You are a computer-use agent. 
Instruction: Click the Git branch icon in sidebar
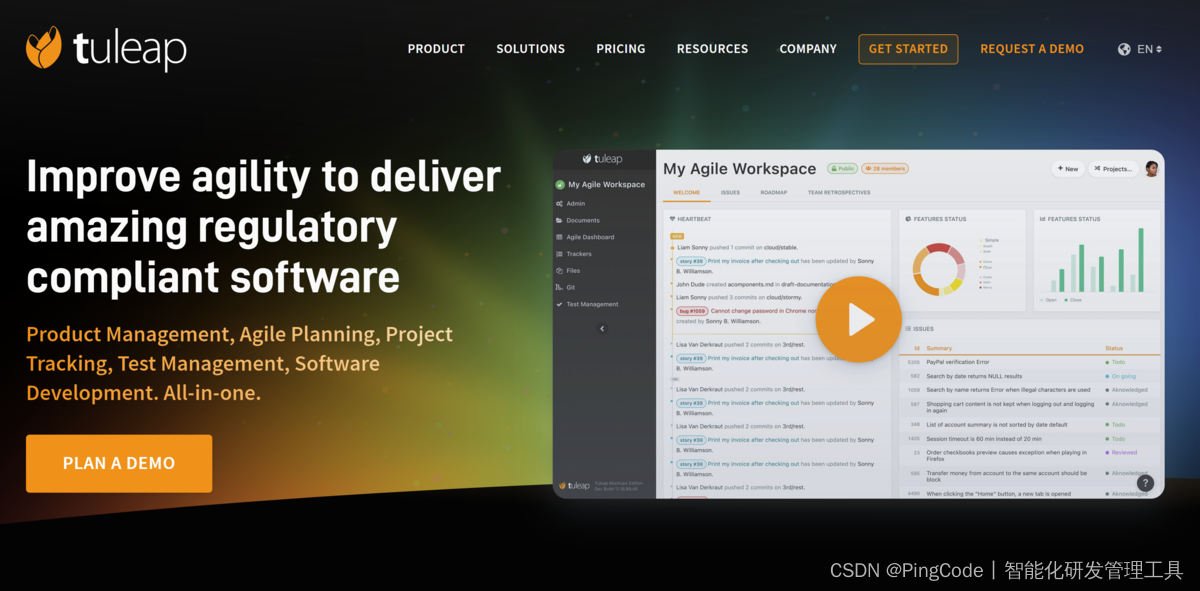(x=559, y=287)
